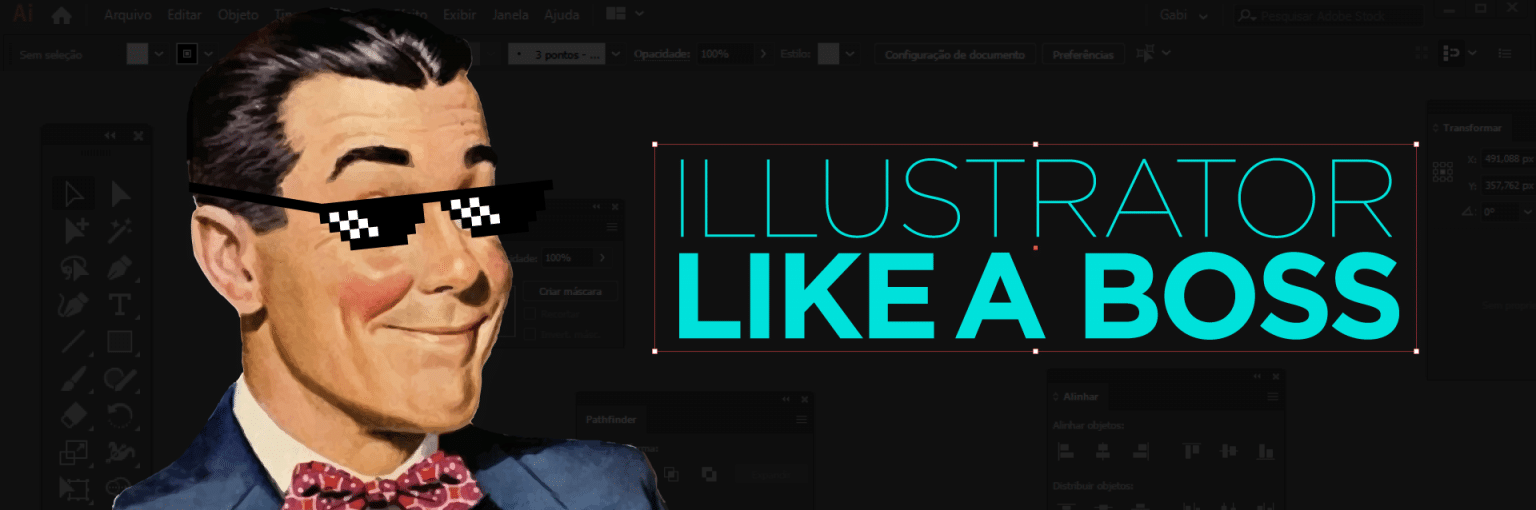This screenshot has width=1536, height=510.
Task: Click the Opacidade label link
Action: (662, 54)
